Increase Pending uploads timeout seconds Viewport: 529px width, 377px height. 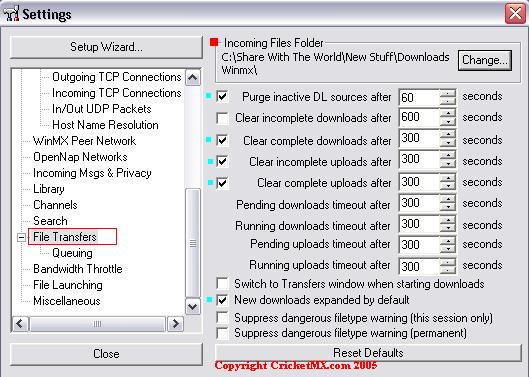pos(448,241)
